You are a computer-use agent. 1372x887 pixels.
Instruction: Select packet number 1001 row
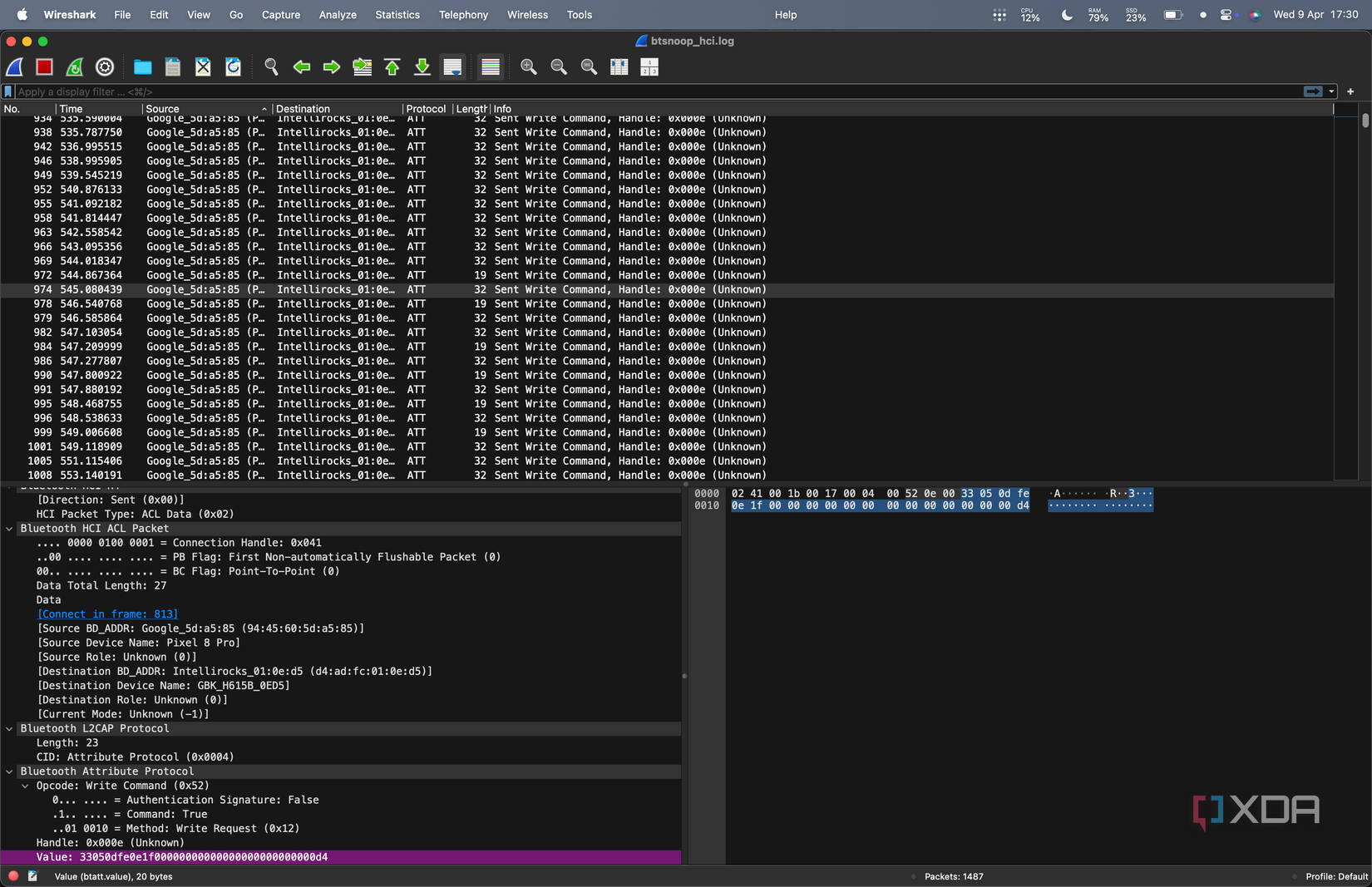[x=667, y=446]
